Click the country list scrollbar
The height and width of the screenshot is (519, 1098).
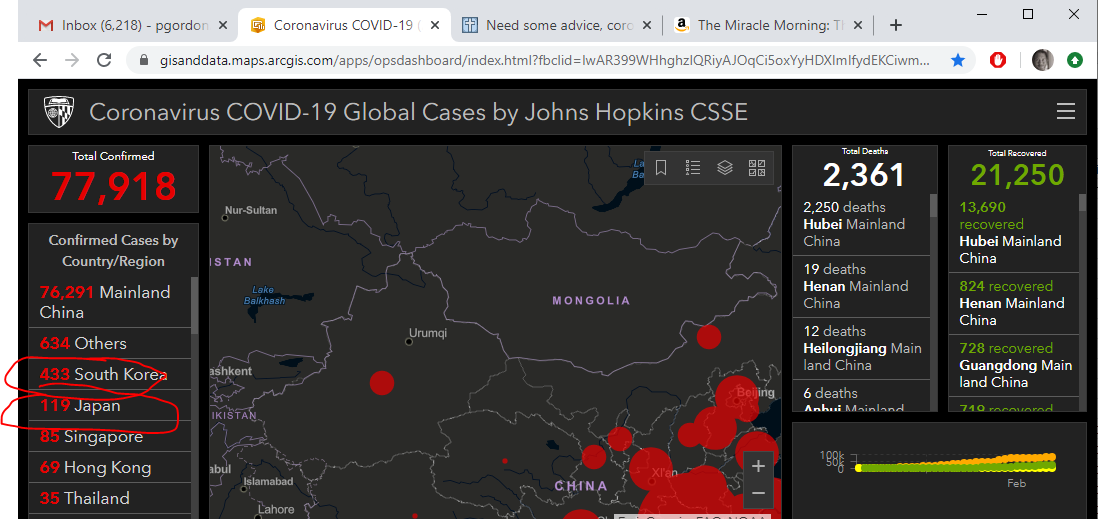pyautogui.click(x=195, y=305)
